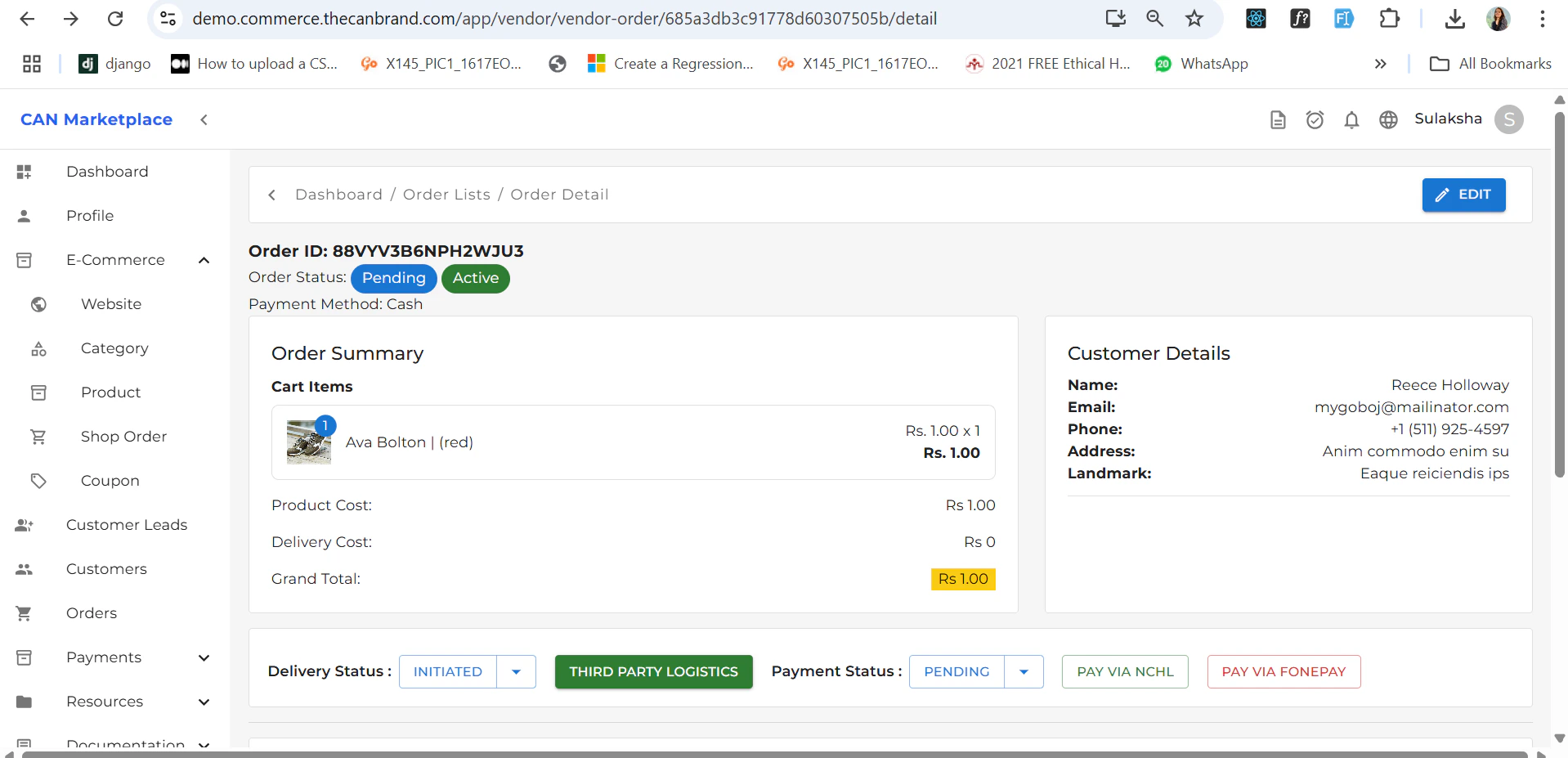
Task: Click the vertical page scrollbar
Action: 1559,294
